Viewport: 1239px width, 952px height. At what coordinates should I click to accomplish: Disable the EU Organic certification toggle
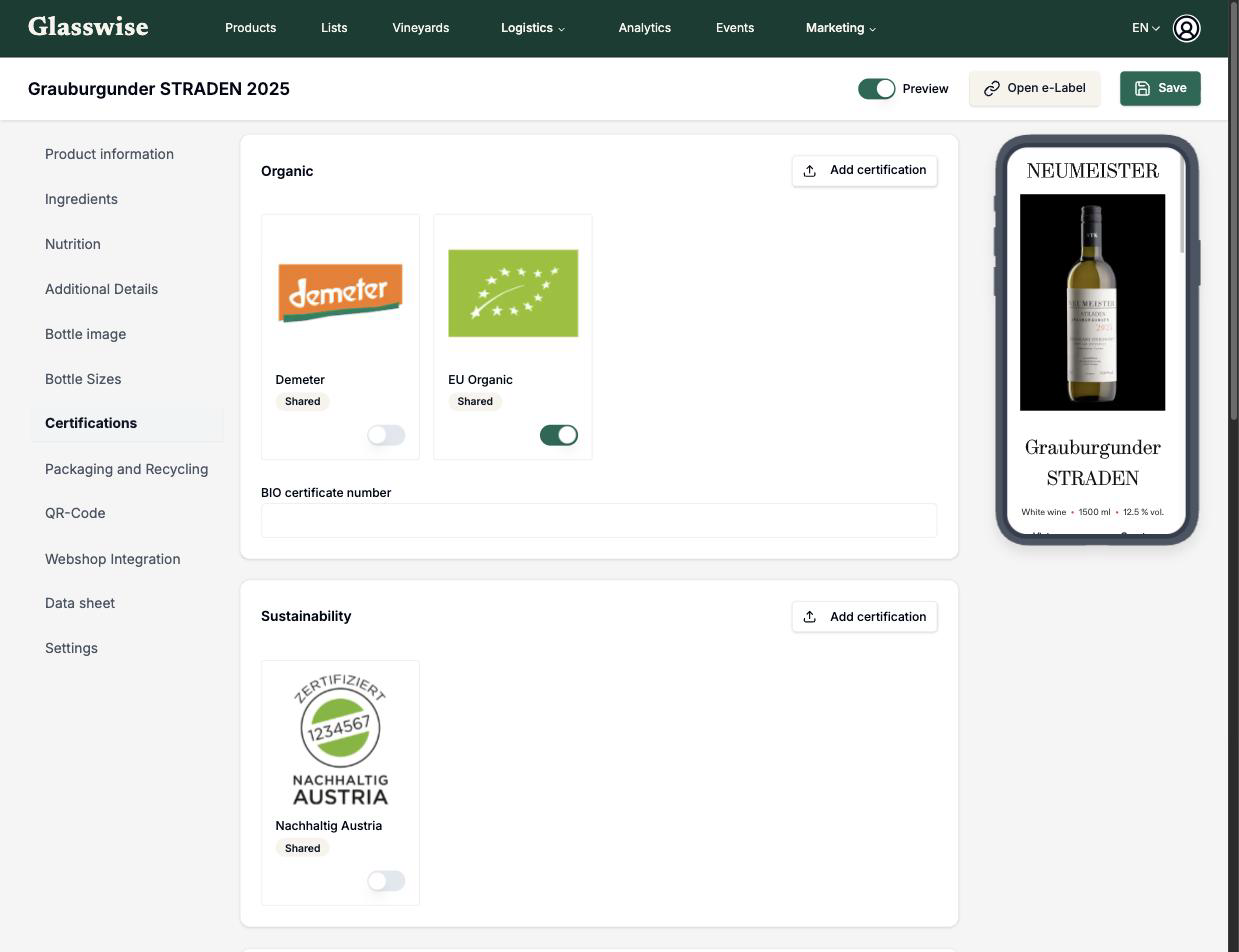(x=559, y=435)
